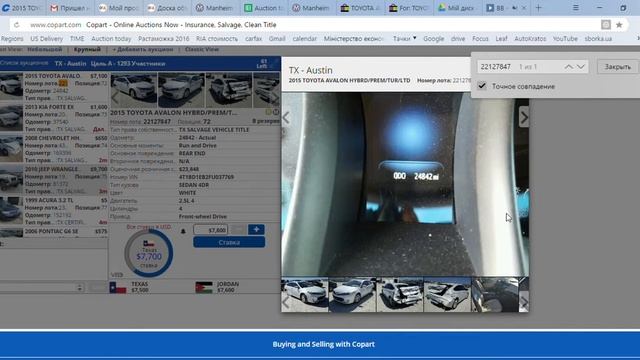Image resolution: width=640 pixels, height=360 pixels.
Task: Open US Delivery bookmark
Action: (x=47, y=39)
